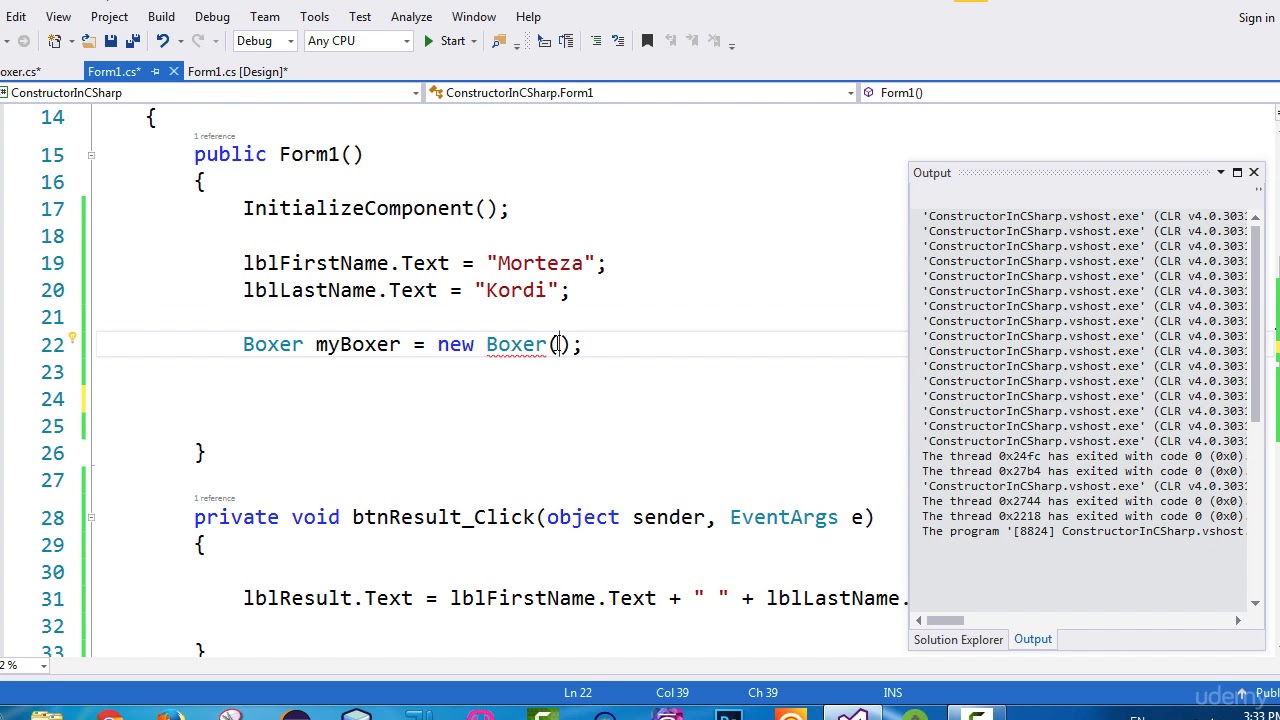Click the Boxer constructor call with red squiggle
The height and width of the screenshot is (720, 1280).
[x=516, y=345]
